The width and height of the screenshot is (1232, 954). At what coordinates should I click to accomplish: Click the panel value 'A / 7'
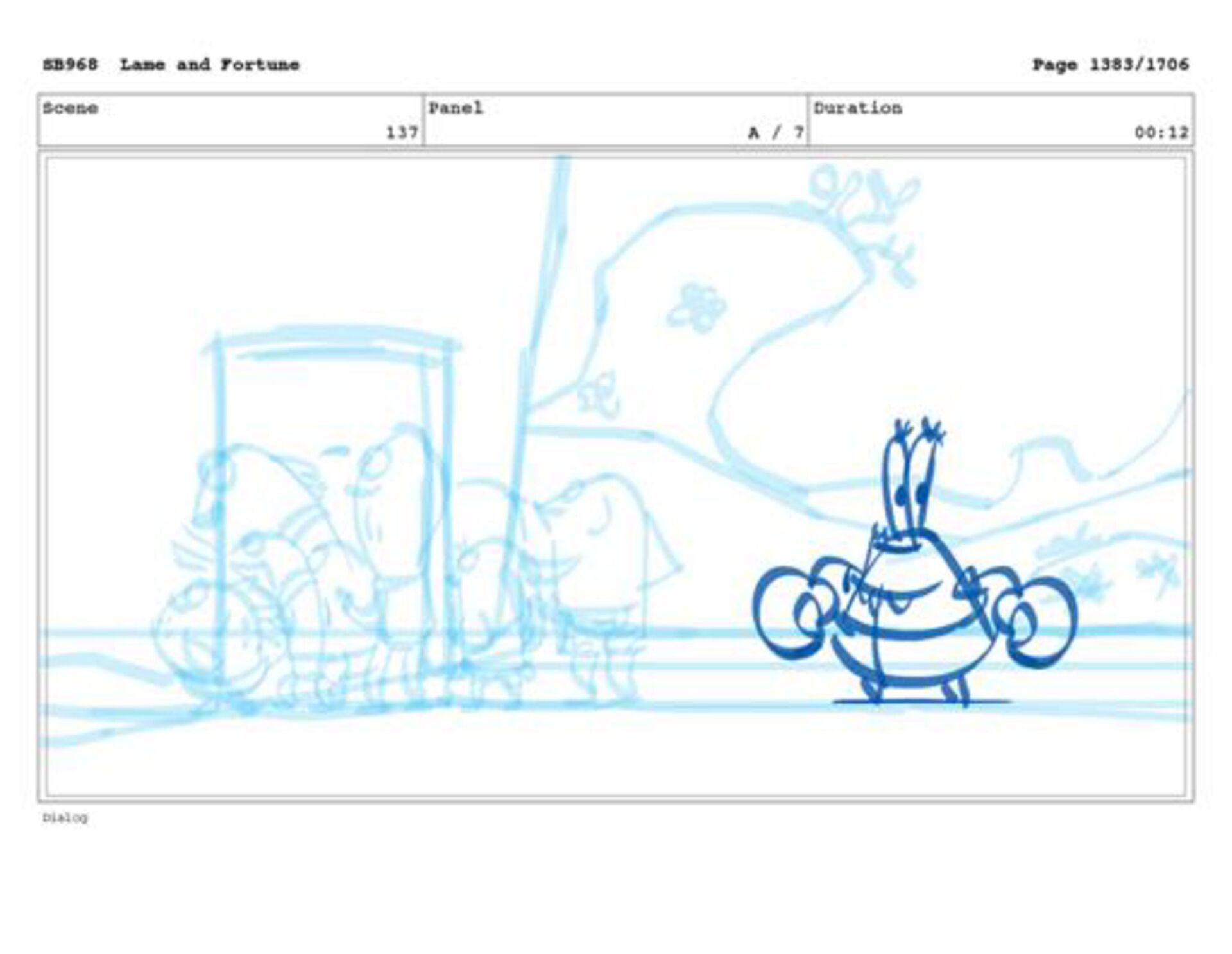[776, 133]
